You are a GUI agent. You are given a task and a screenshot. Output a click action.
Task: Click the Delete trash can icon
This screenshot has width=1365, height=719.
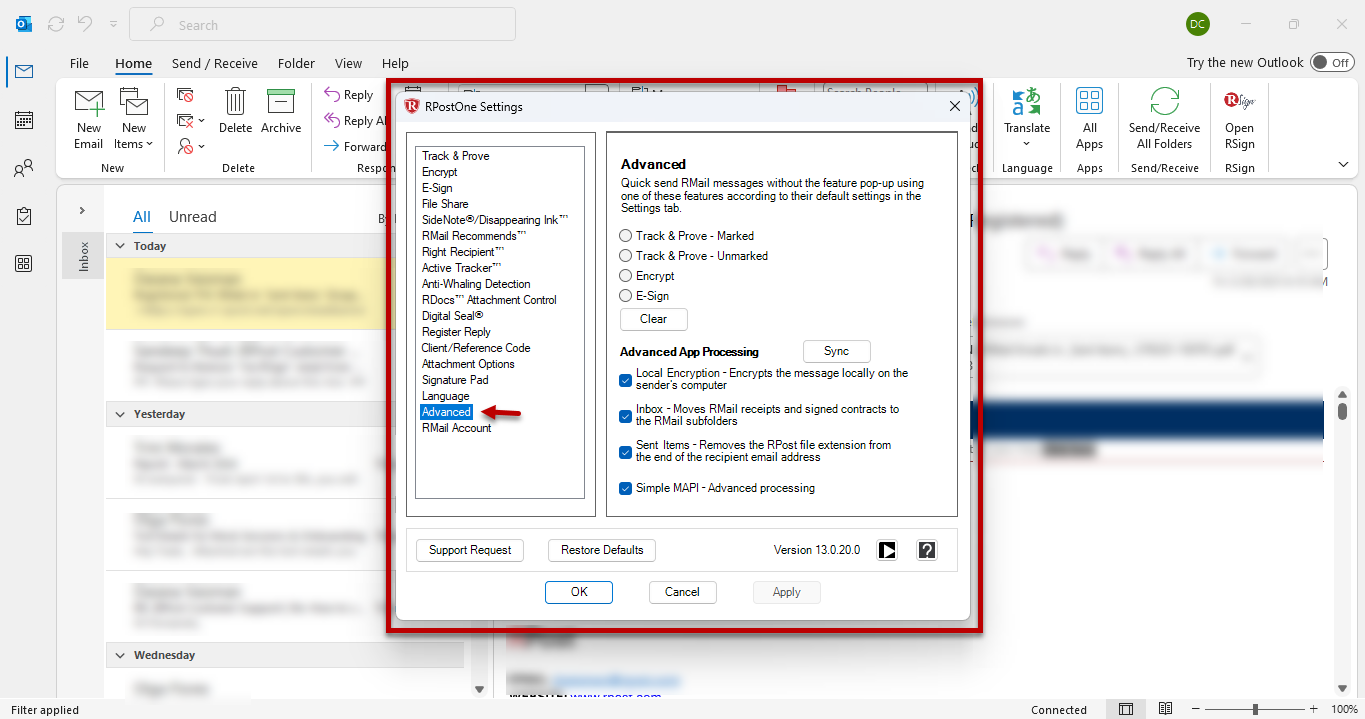235,103
